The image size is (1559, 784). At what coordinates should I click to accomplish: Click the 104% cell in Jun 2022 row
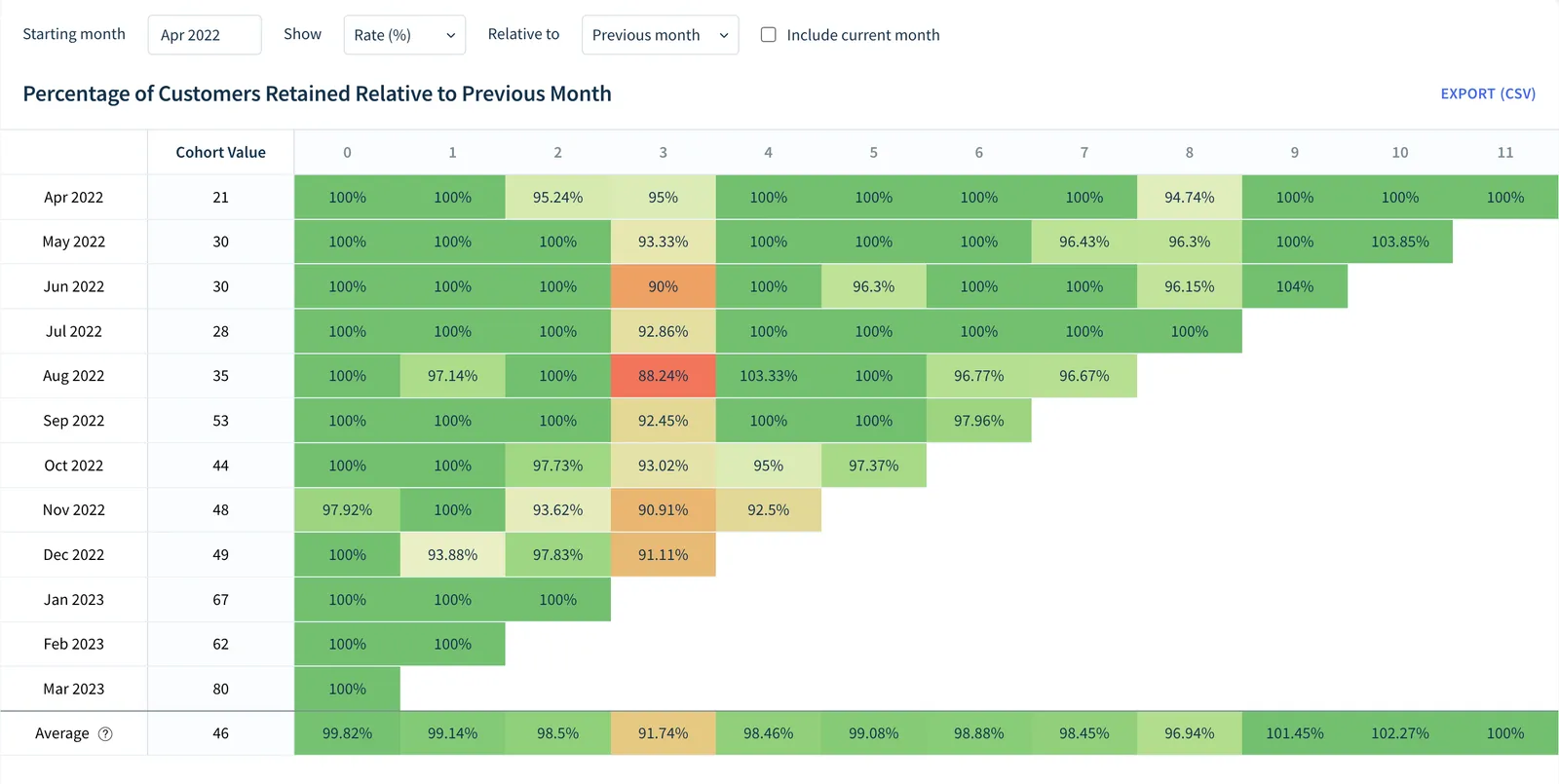coord(1295,286)
